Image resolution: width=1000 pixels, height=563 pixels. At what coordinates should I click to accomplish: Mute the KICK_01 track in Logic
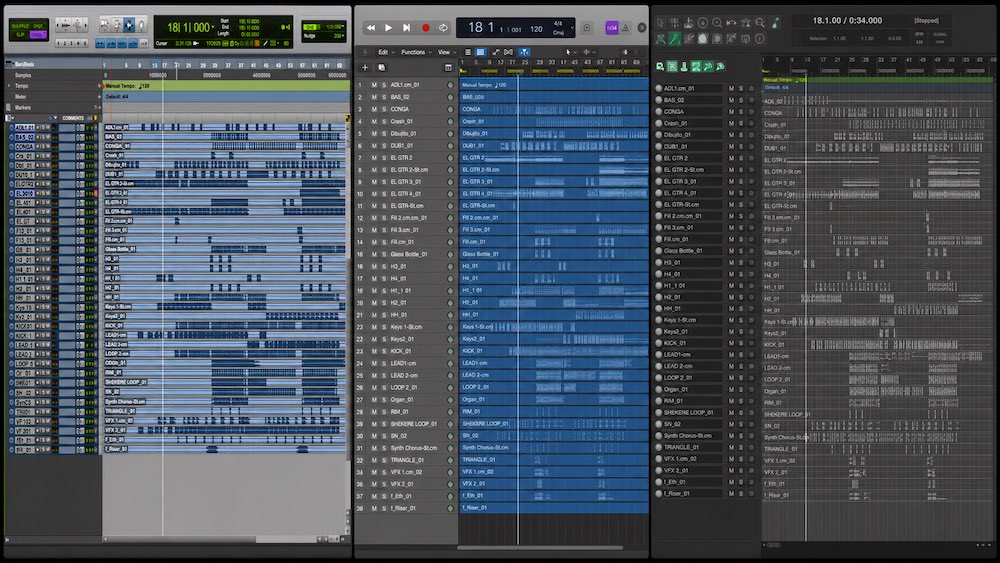(x=374, y=351)
